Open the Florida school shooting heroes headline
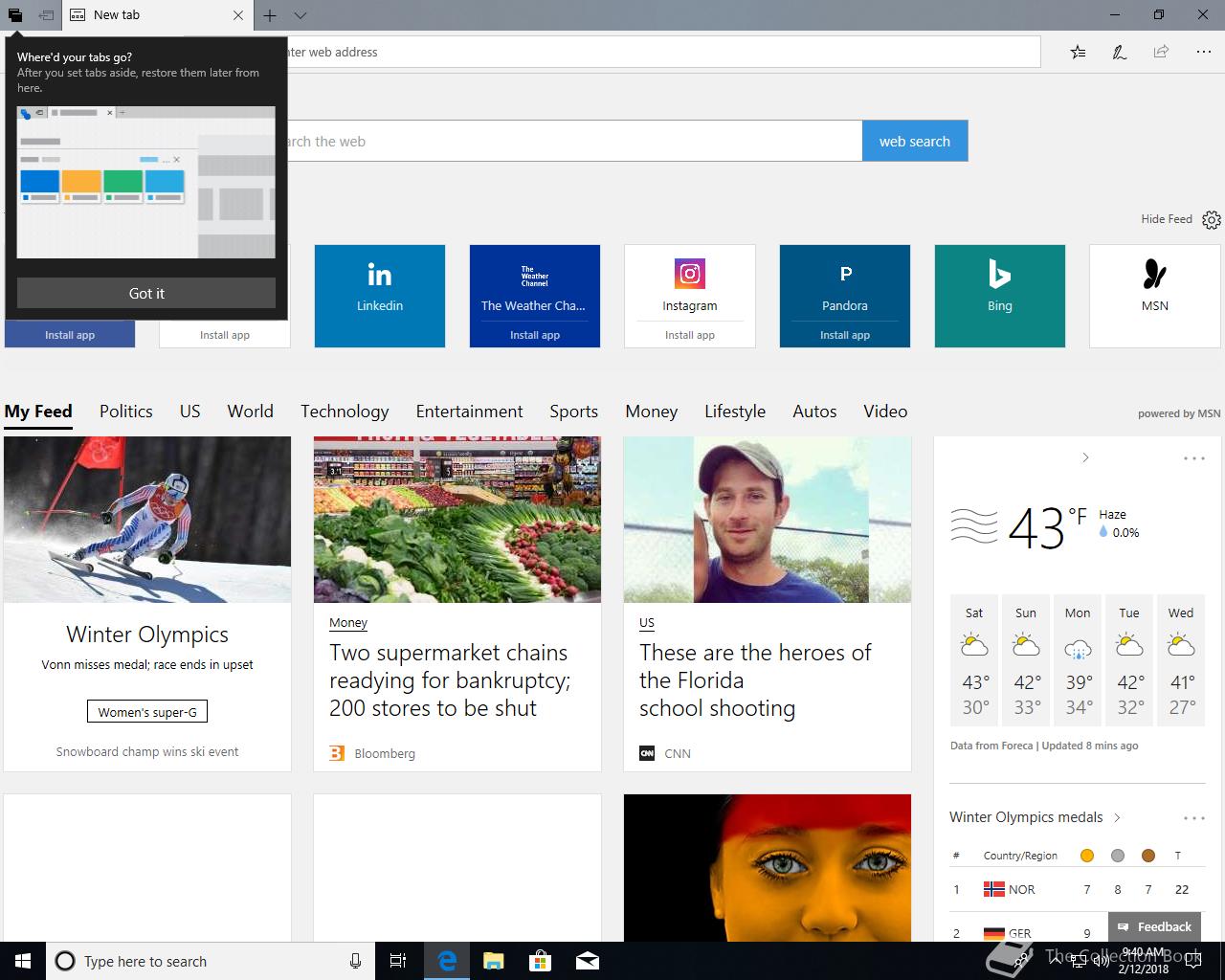This screenshot has height=980, width=1225. click(755, 680)
